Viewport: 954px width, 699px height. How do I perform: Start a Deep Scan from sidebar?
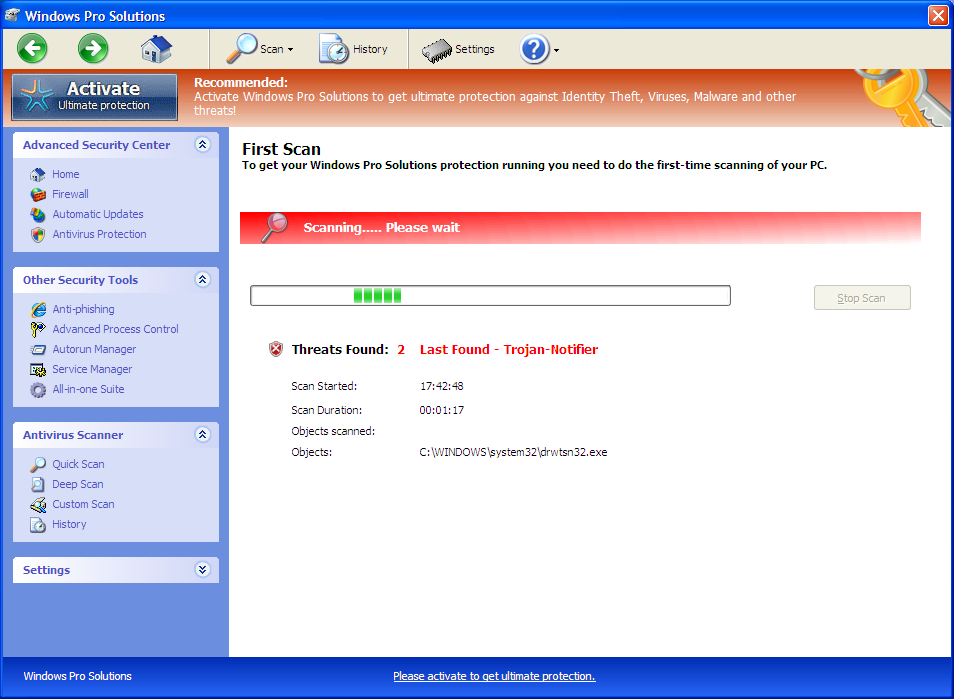coord(78,484)
